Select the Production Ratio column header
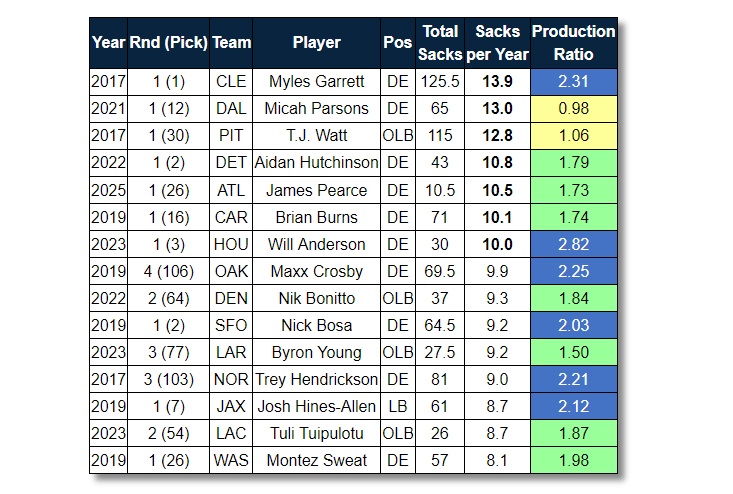 [x=573, y=43]
